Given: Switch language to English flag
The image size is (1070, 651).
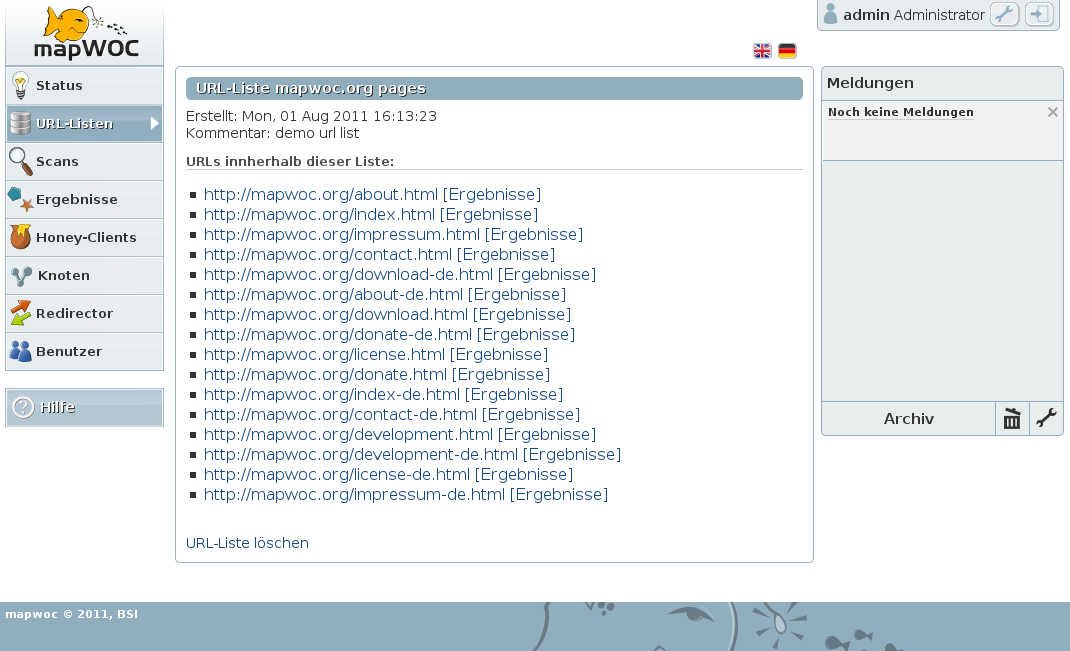Looking at the screenshot, I should coord(762,51).
